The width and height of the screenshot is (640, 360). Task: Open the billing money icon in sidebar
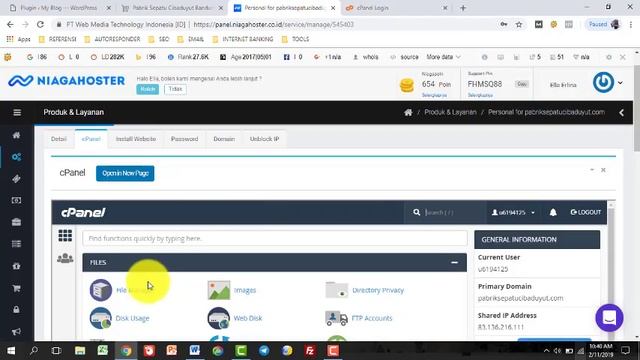coord(16,200)
